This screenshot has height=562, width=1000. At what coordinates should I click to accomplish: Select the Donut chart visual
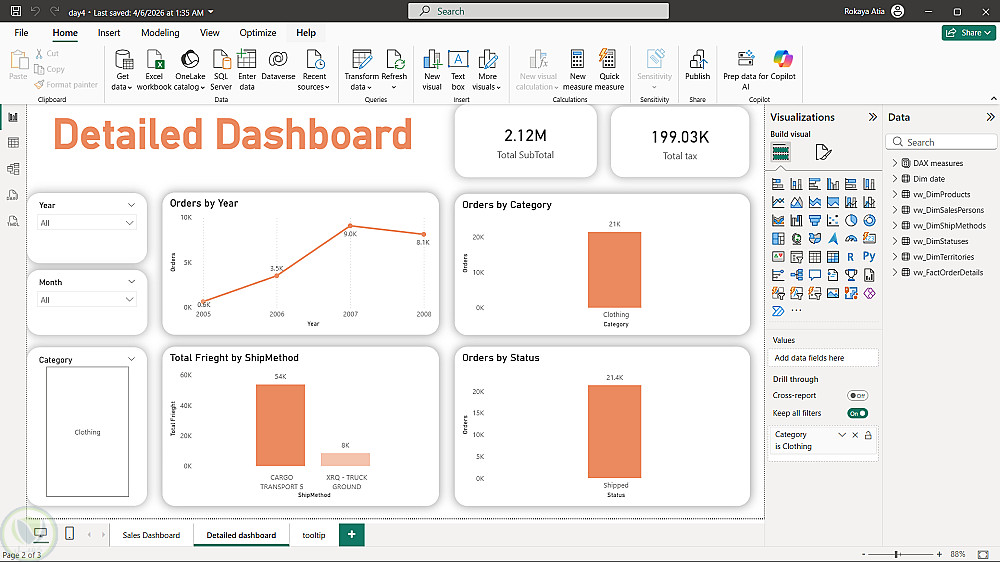tap(869, 221)
